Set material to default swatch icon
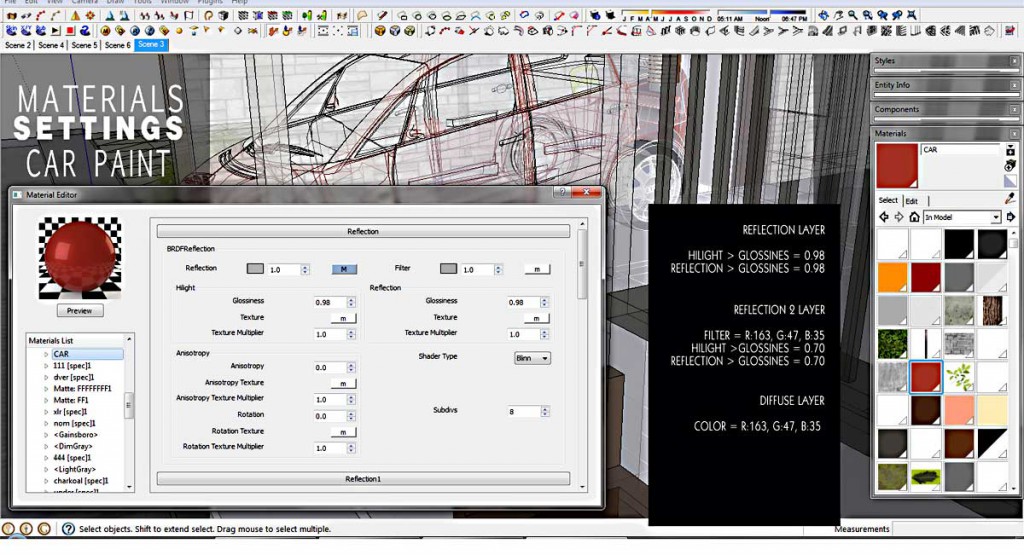 coord(1010,181)
